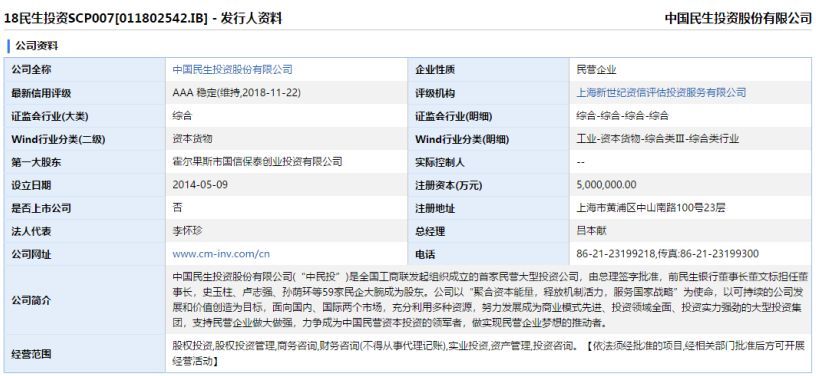816x376 pixels.
Task: Select the 公司全称 label cell
Action: 84,70
